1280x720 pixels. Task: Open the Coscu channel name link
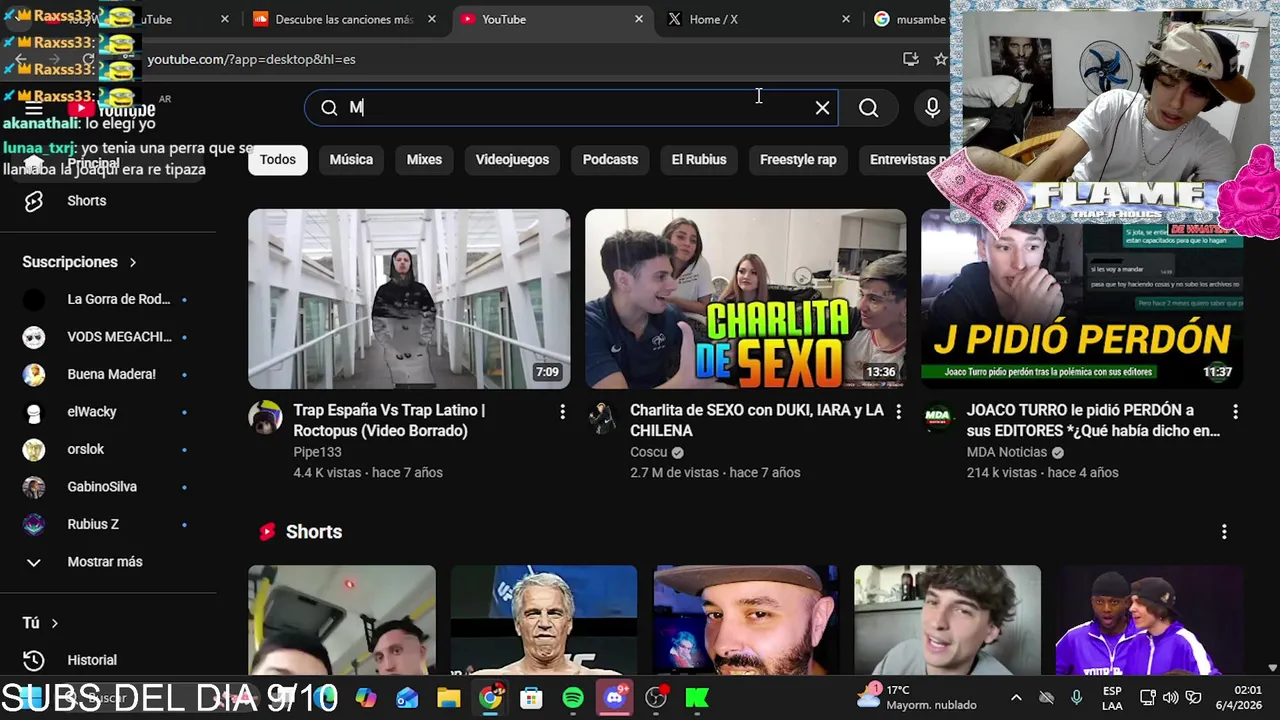649,452
